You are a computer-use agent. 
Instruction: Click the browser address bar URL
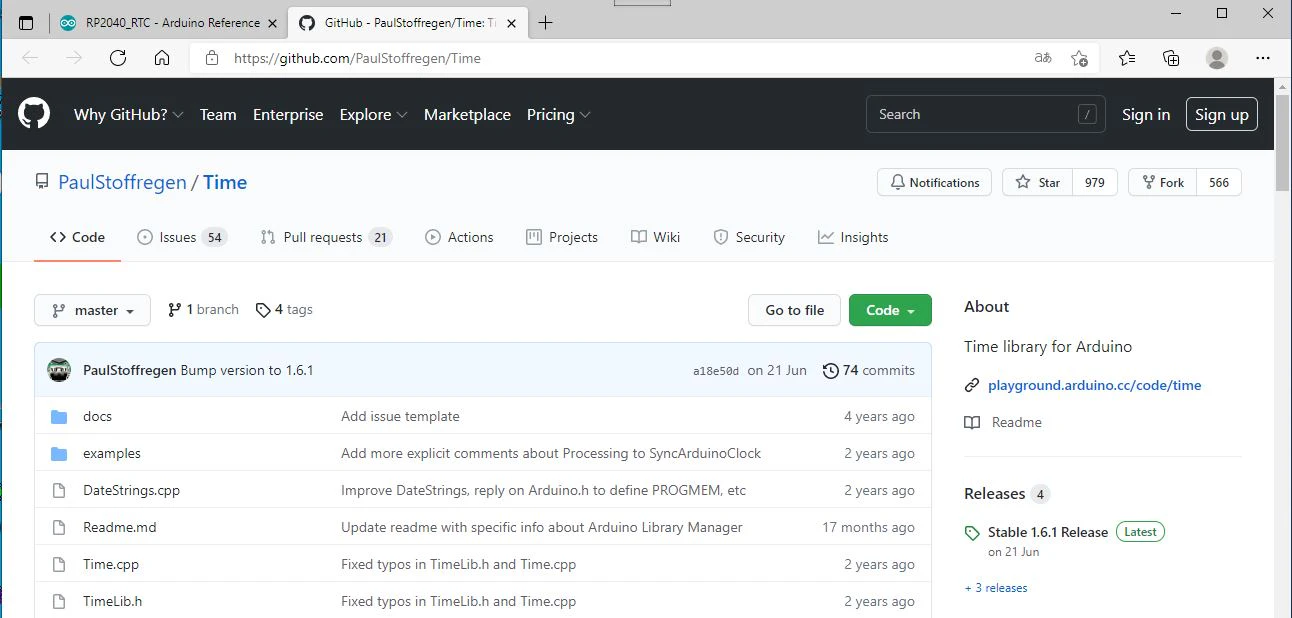click(x=357, y=58)
